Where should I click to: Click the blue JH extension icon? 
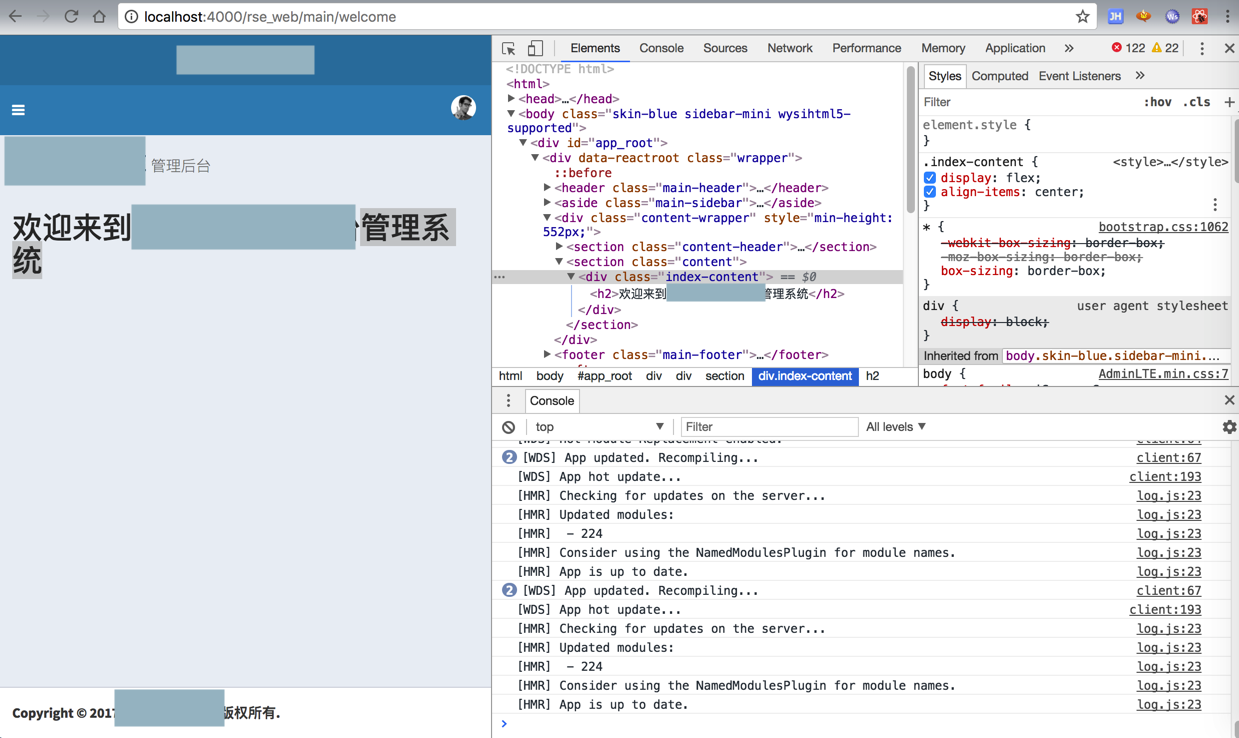tap(1116, 16)
